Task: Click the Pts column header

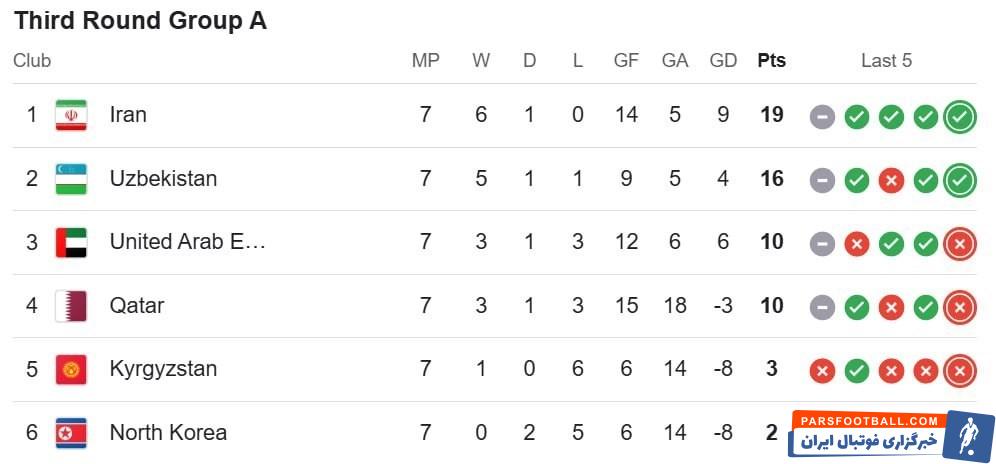Action: coord(771,60)
